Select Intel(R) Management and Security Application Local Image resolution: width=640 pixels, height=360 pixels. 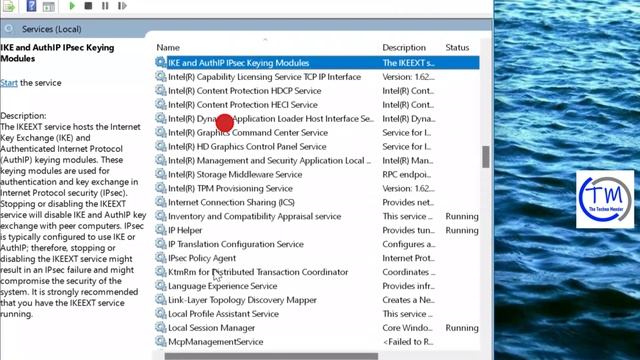(269, 160)
